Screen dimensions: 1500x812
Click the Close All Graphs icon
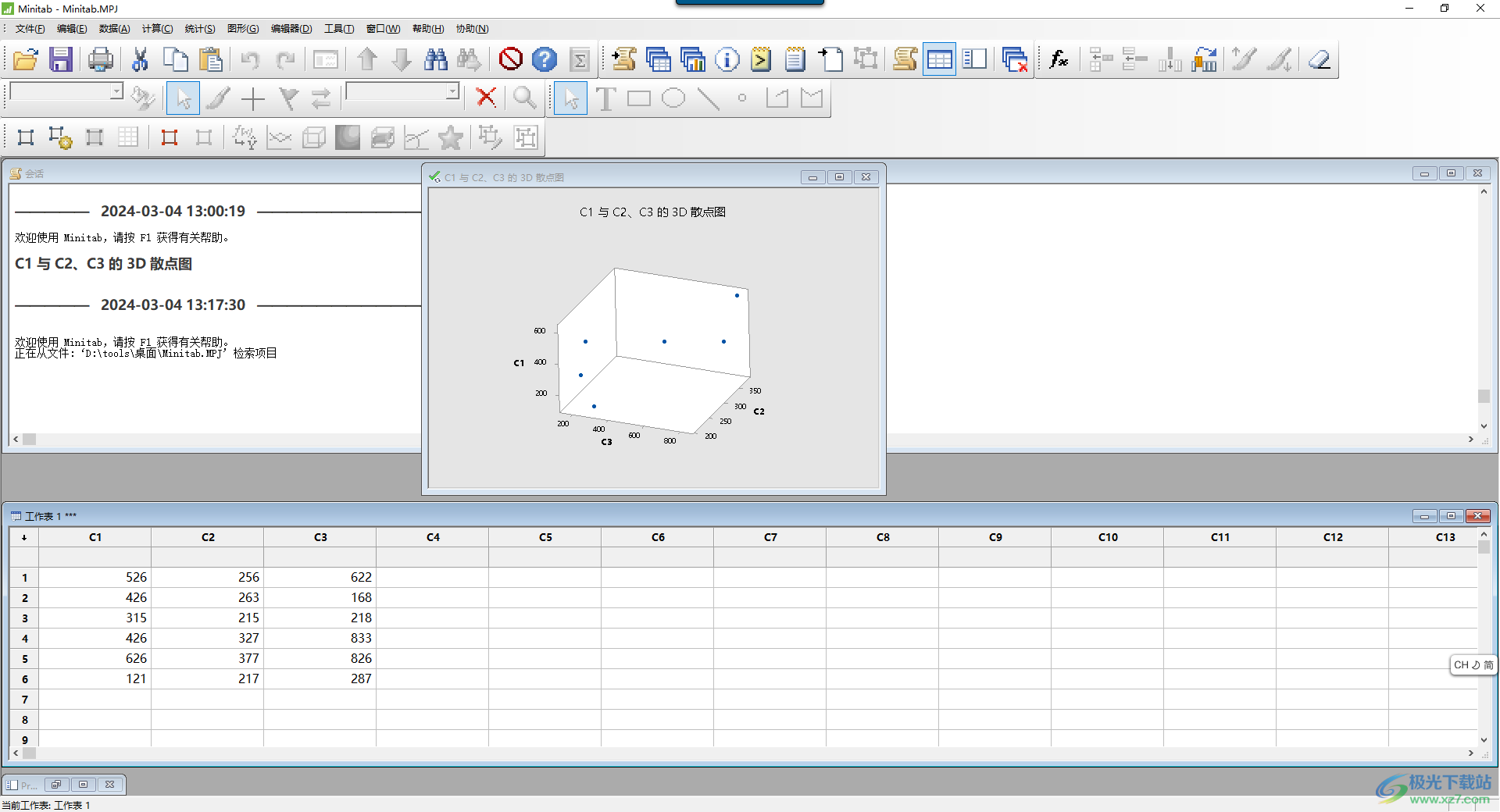pyautogui.click(x=1014, y=59)
